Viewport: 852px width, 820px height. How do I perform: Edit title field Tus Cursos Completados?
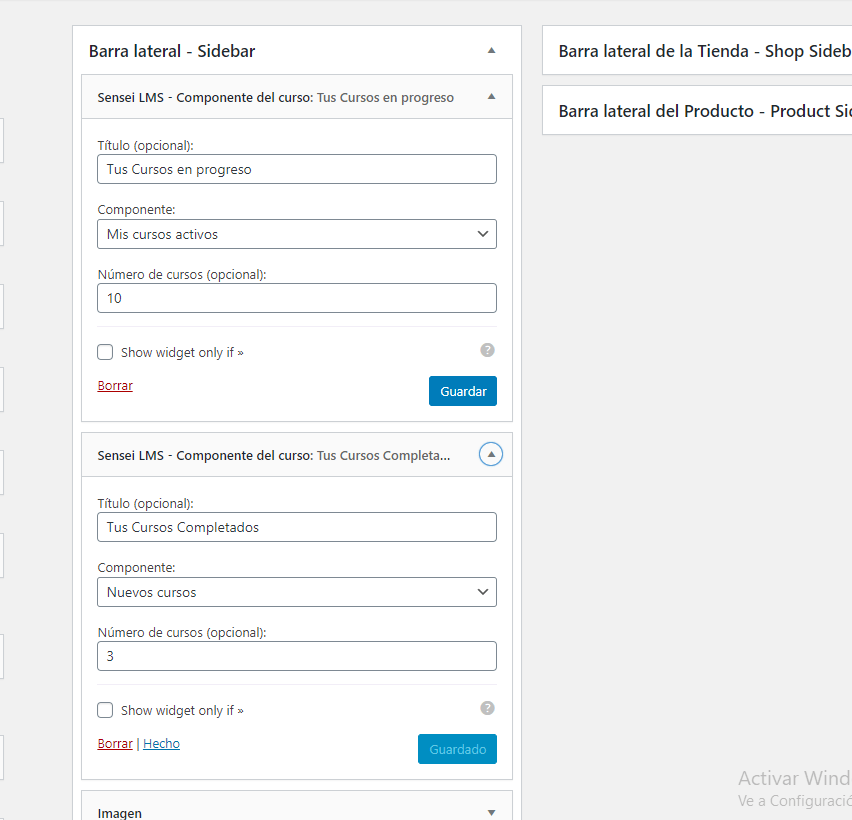tap(297, 527)
